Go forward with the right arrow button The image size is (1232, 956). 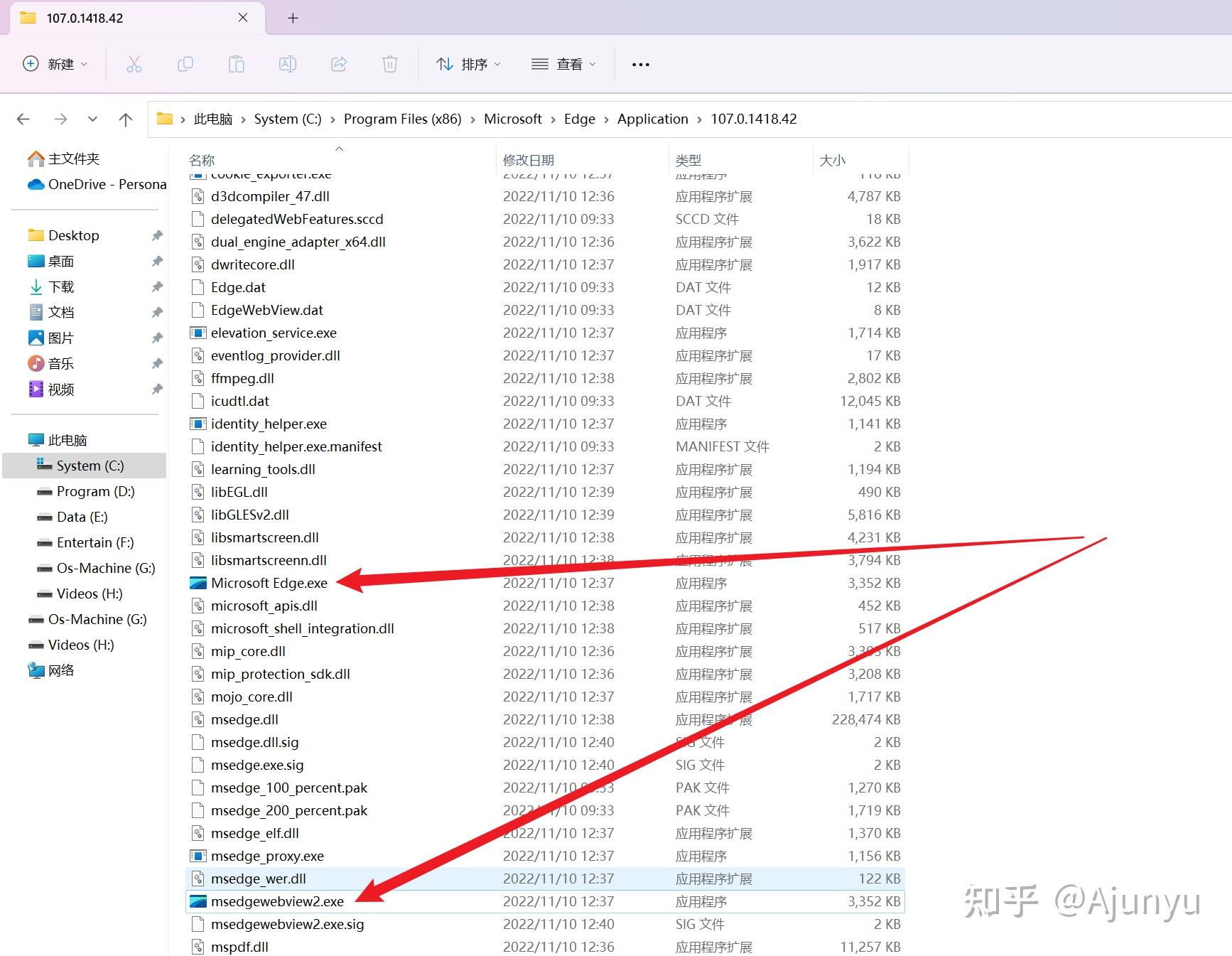(x=60, y=119)
